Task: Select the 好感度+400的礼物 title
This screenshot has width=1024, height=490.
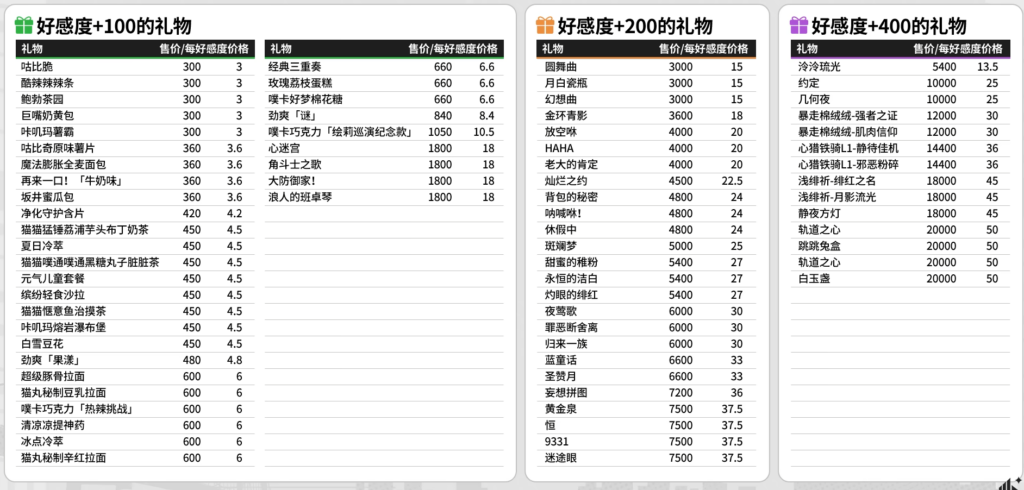Action: click(x=889, y=26)
